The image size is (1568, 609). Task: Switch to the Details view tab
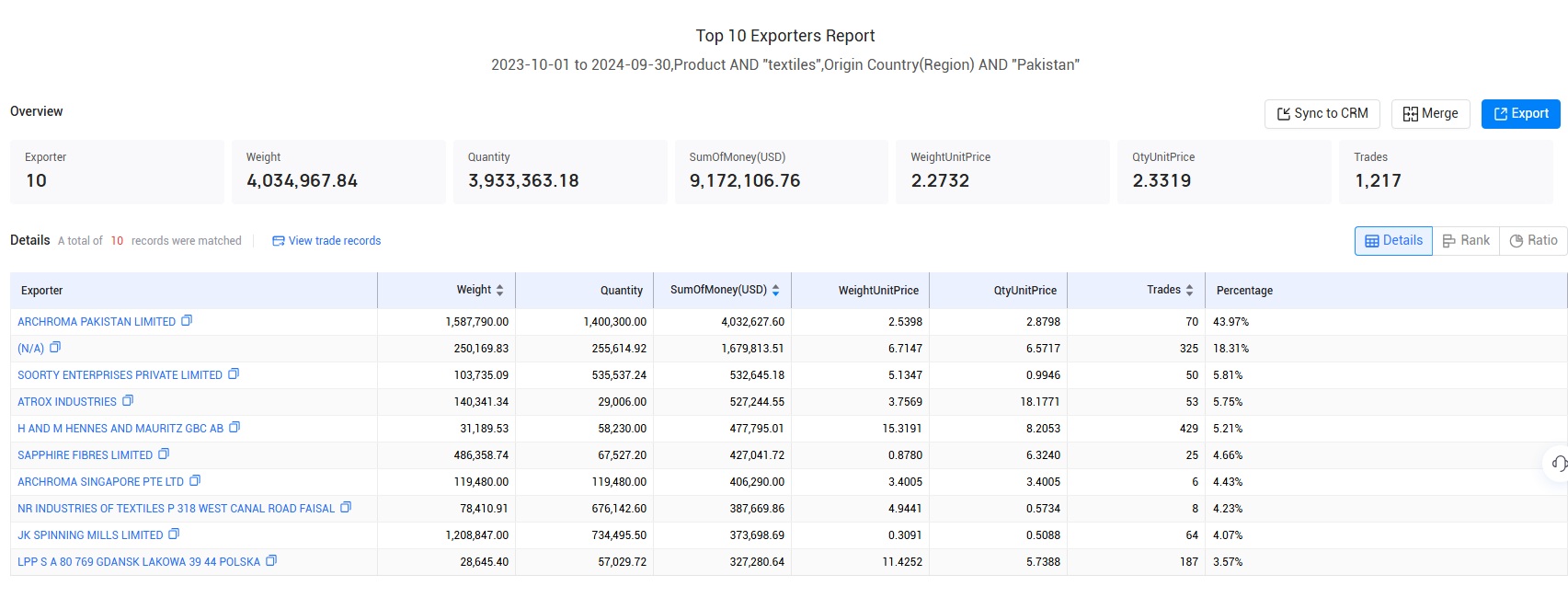tap(1393, 241)
